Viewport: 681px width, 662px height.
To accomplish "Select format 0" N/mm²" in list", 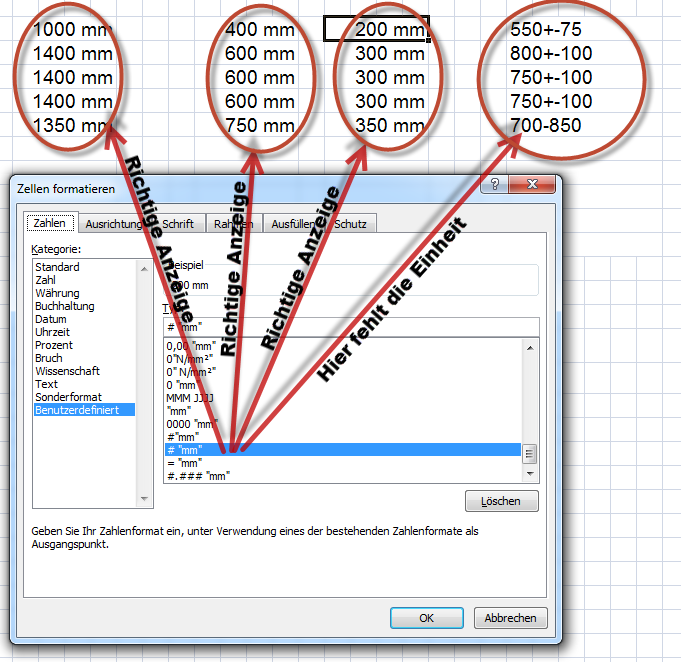I will tap(343, 372).
